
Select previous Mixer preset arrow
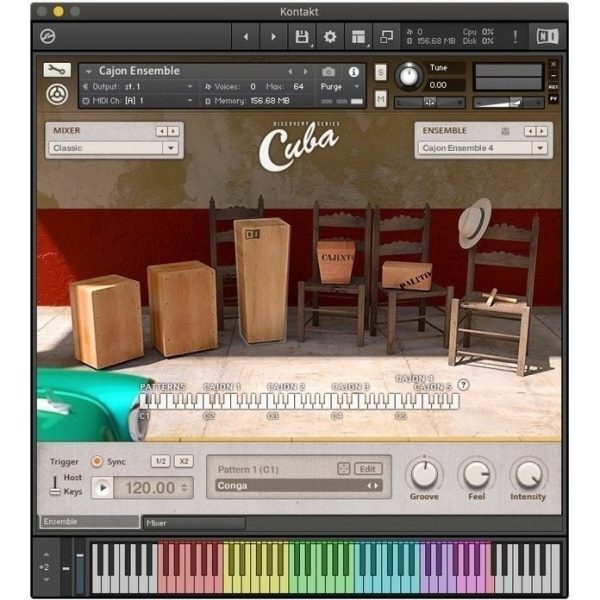162,131
